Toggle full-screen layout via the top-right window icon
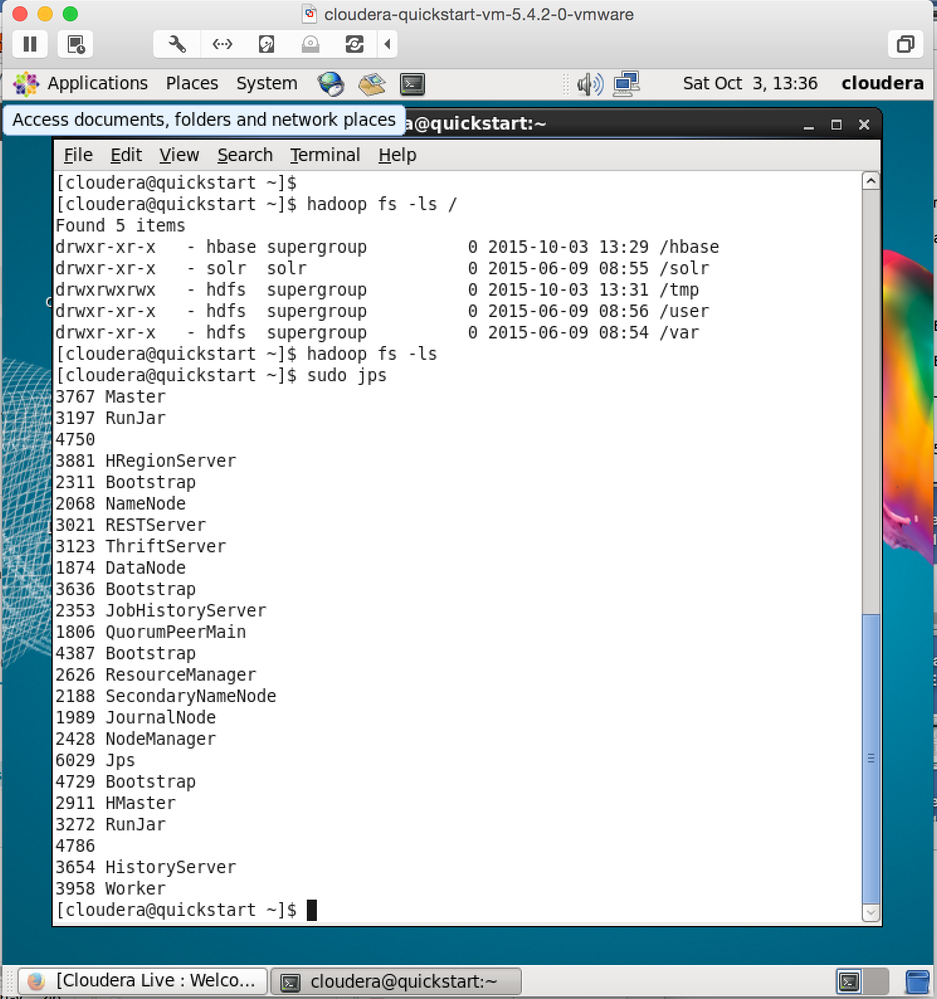This screenshot has width=937, height=999. click(x=906, y=44)
